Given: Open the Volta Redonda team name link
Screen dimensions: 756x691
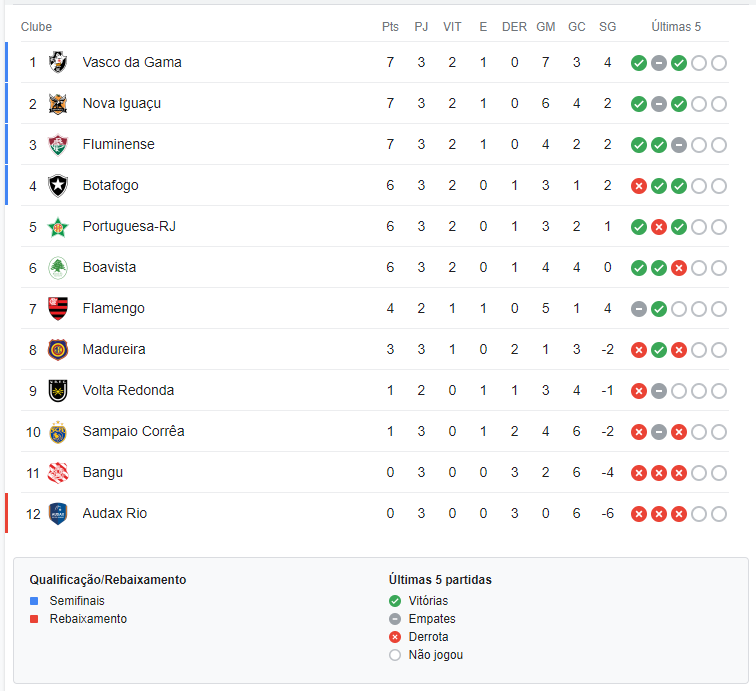Looking at the screenshot, I should pos(128,390).
